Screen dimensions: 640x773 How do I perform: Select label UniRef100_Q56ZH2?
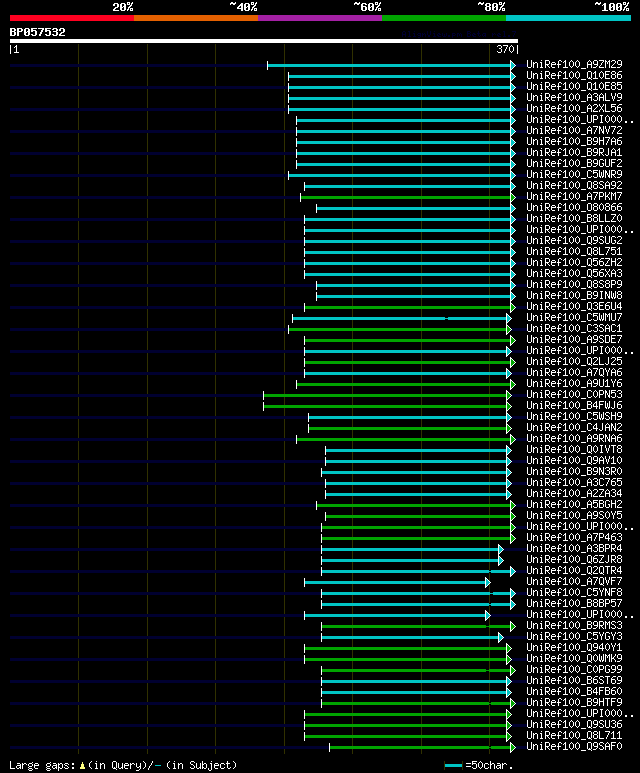pos(574,262)
